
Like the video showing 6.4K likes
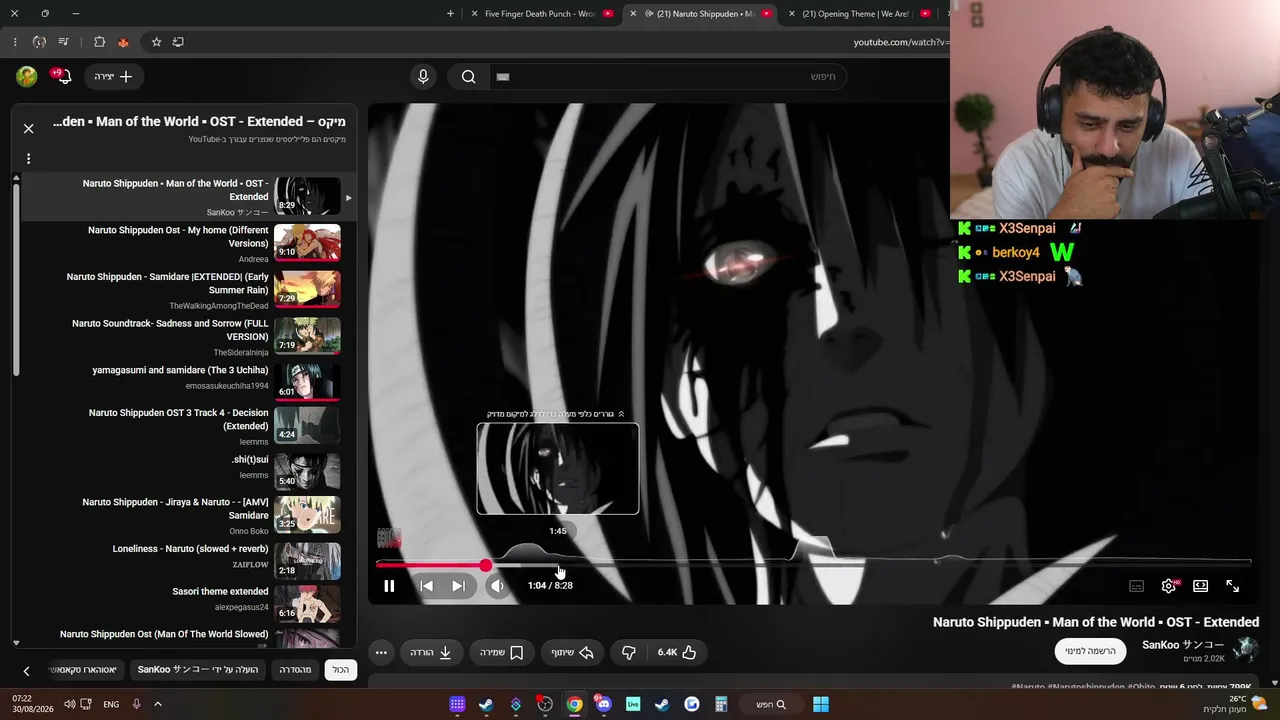tap(677, 652)
